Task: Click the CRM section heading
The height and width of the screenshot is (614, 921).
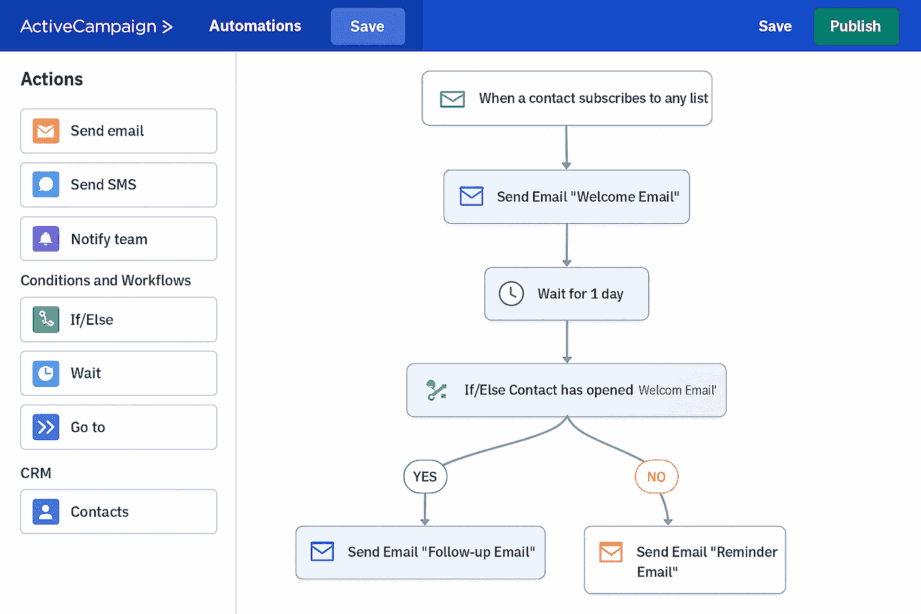Action: point(36,473)
